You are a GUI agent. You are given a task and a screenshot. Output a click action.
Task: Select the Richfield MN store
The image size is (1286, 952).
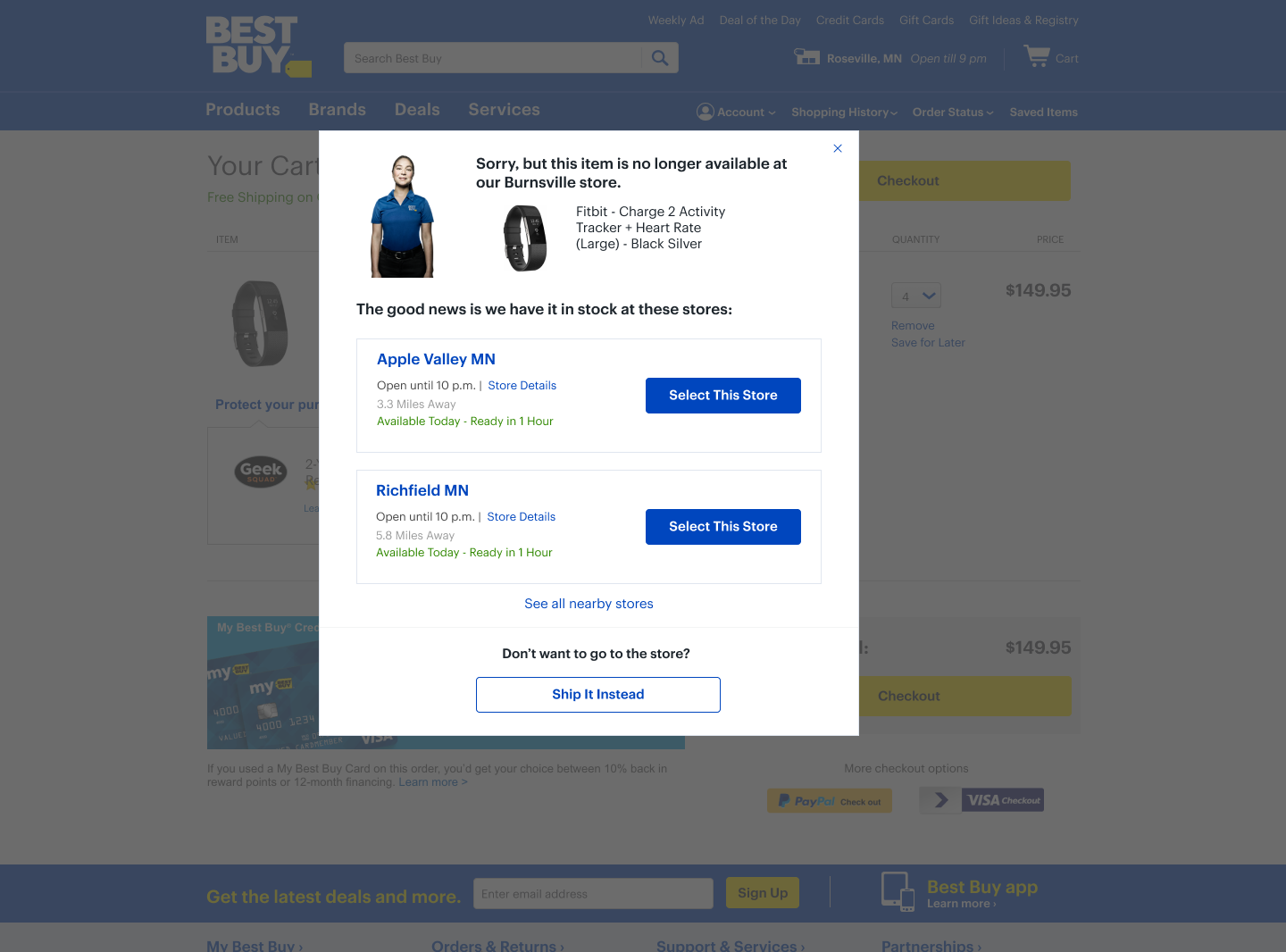[x=723, y=527]
